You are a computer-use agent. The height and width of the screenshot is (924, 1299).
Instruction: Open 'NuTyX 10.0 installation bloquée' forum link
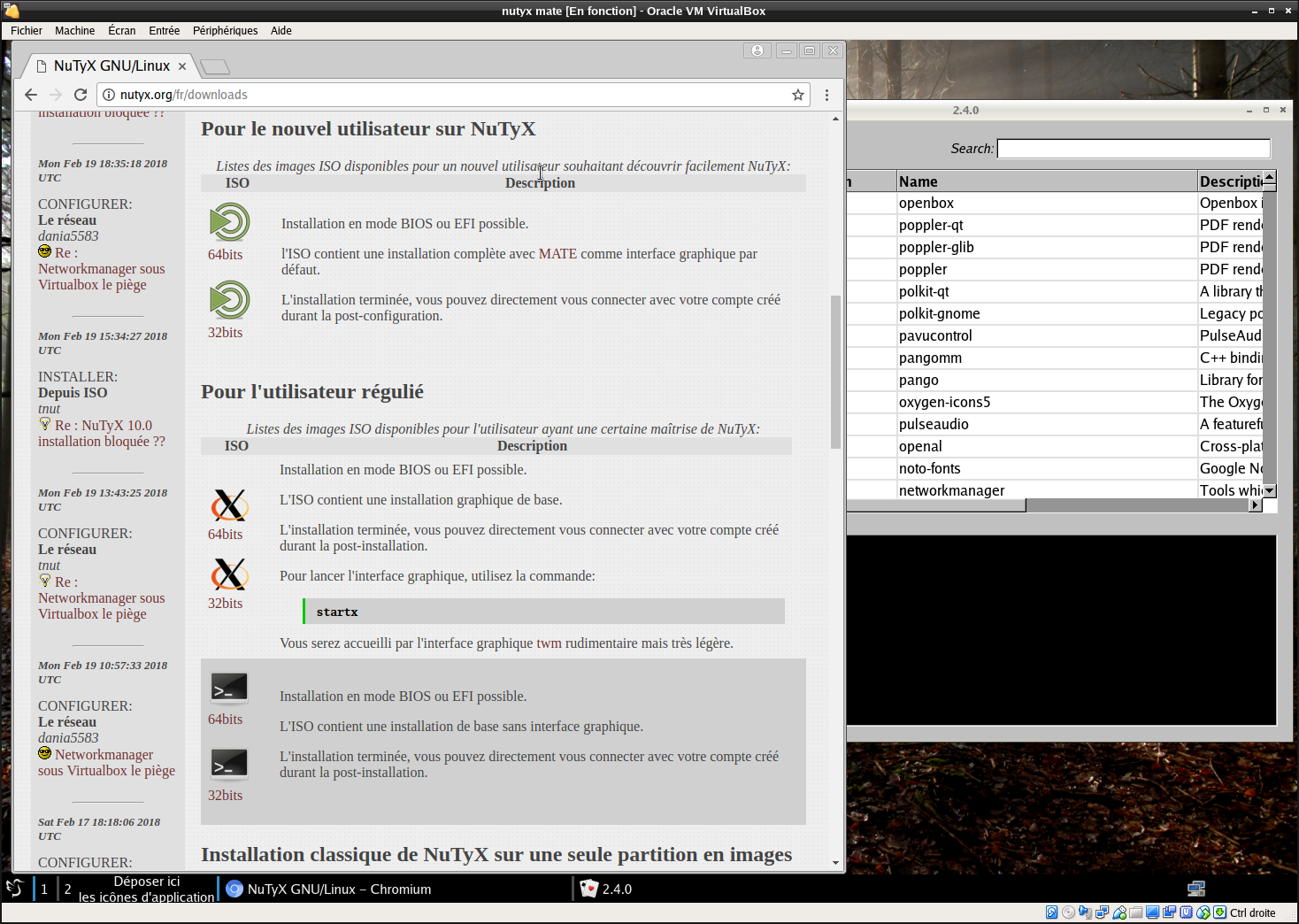coord(102,434)
